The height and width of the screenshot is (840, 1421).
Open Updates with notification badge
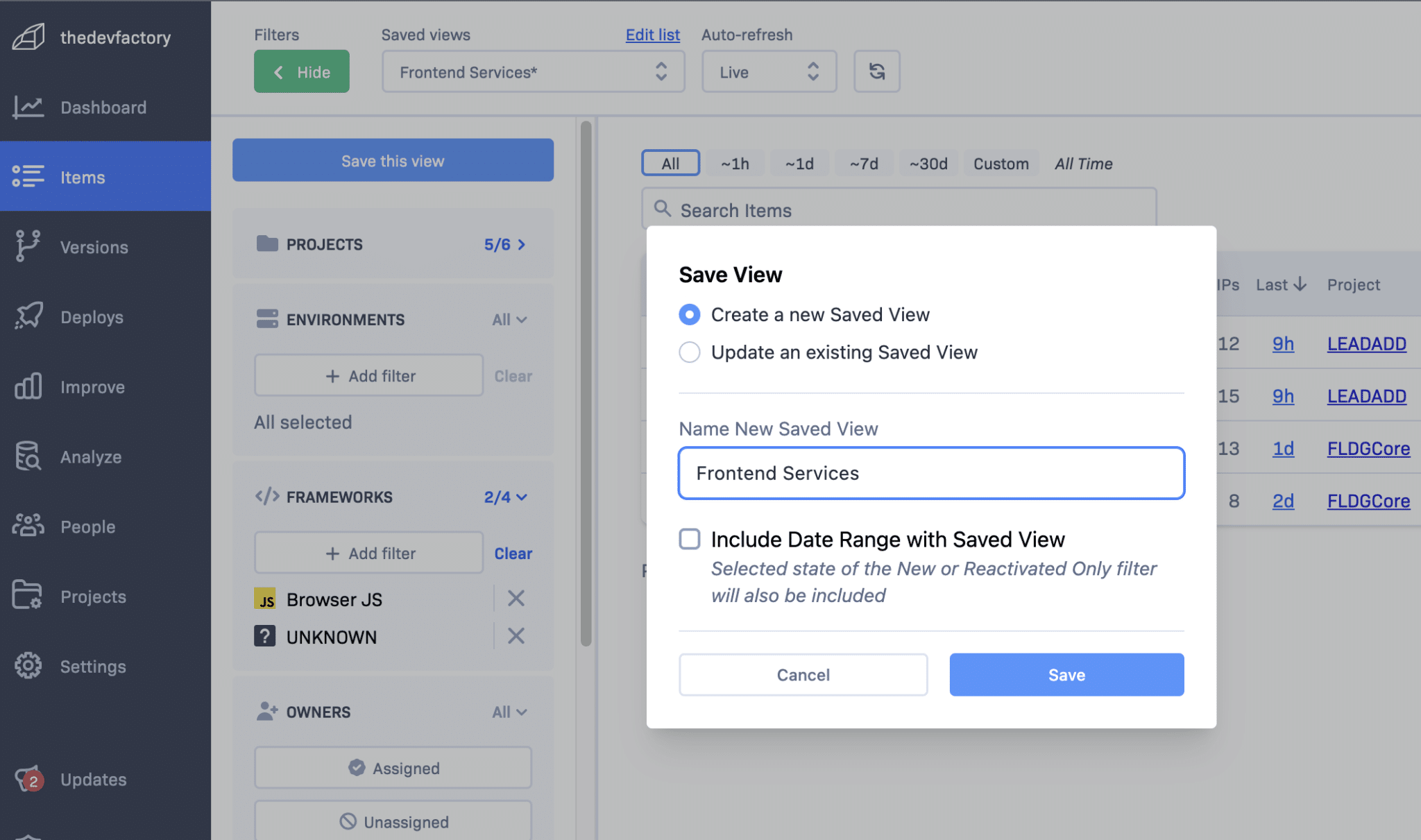tap(28, 779)
